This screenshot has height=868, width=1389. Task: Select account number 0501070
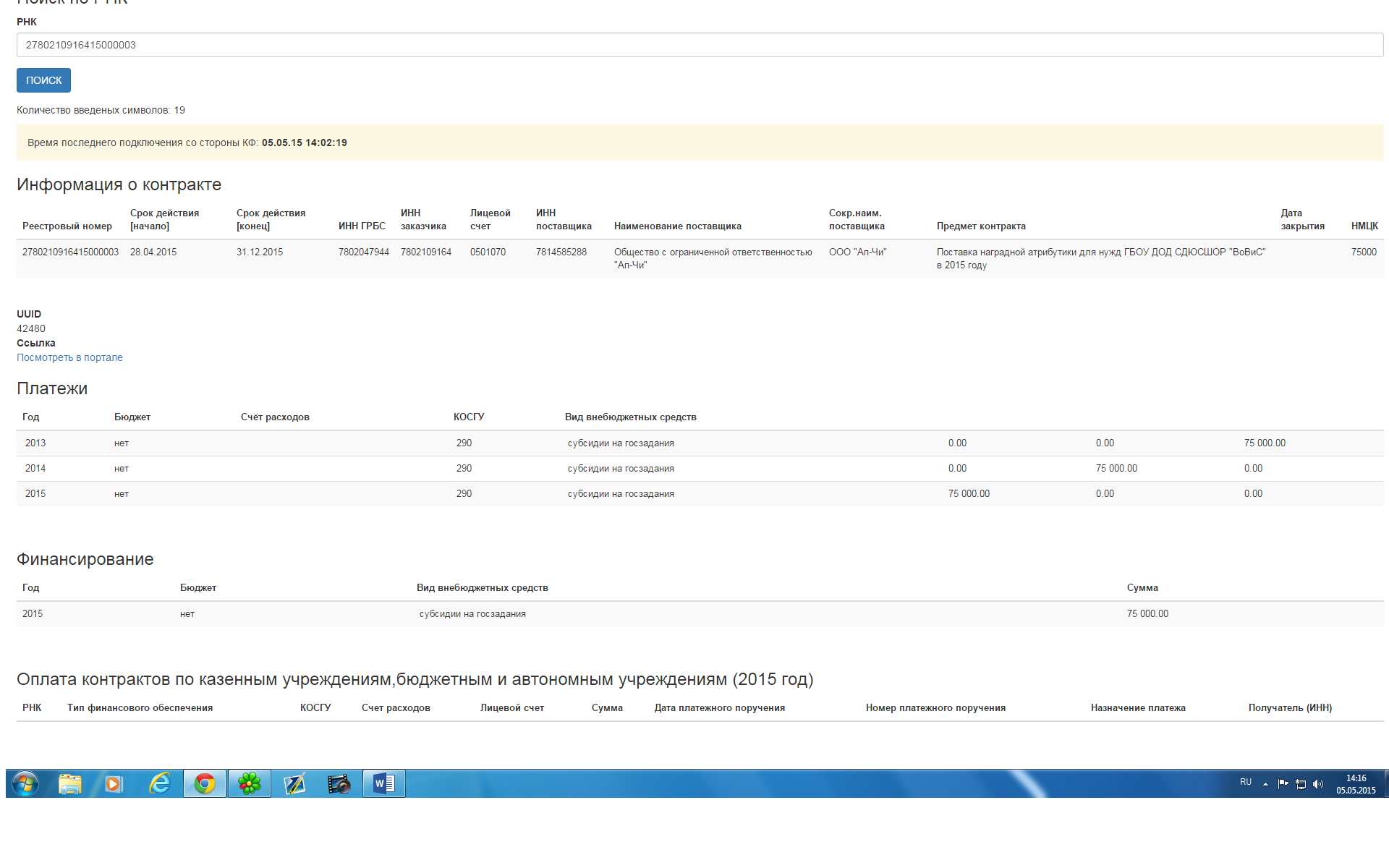point(488,252)
